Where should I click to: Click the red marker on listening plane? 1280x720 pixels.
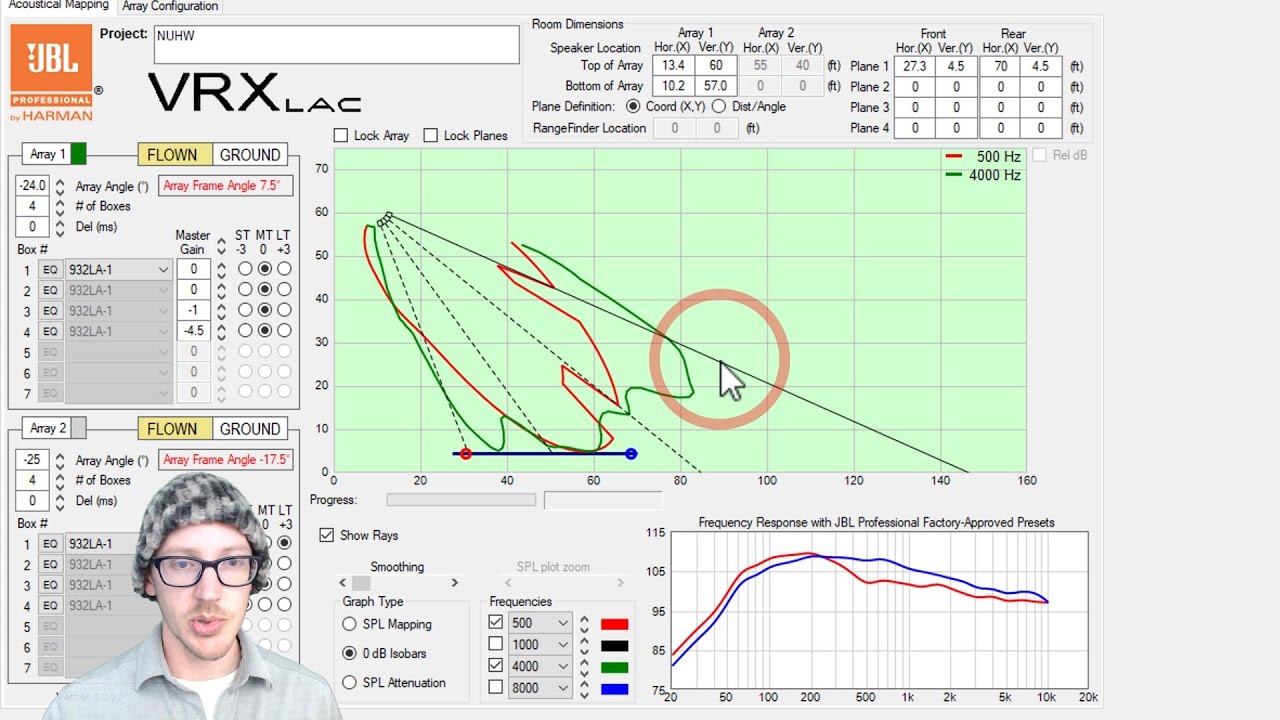coord(465,454)
